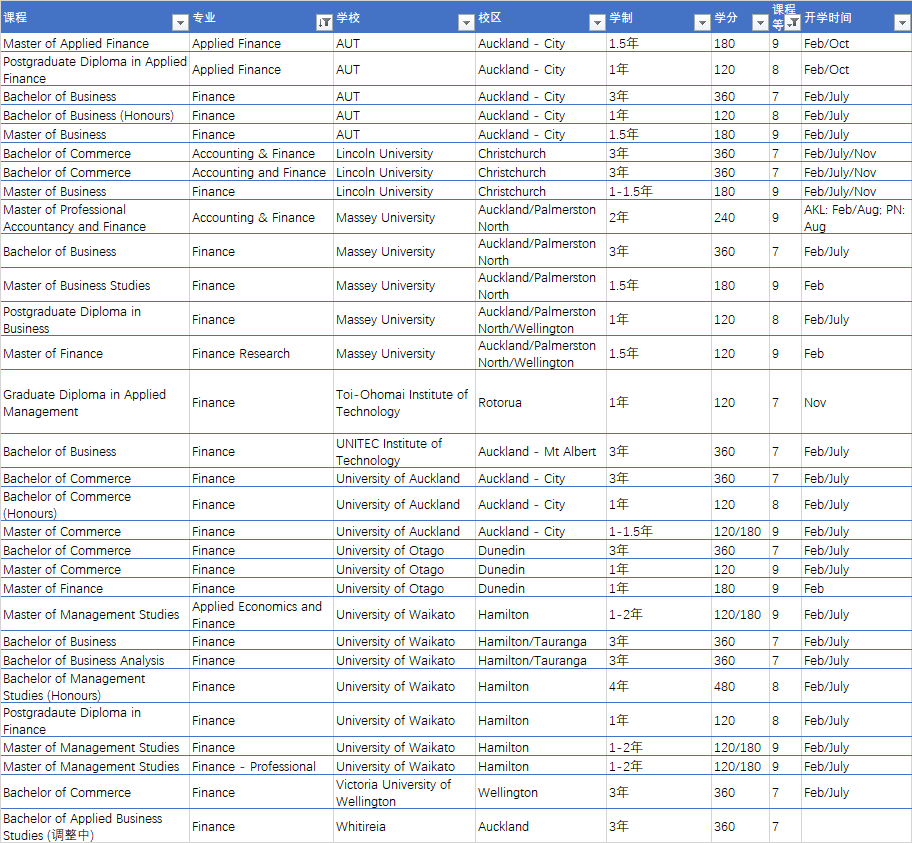This screenshot has width=912, height=843.
Task: Click the "2年" cell in Master of Professional Accountancy row
Action: point(659,218)
